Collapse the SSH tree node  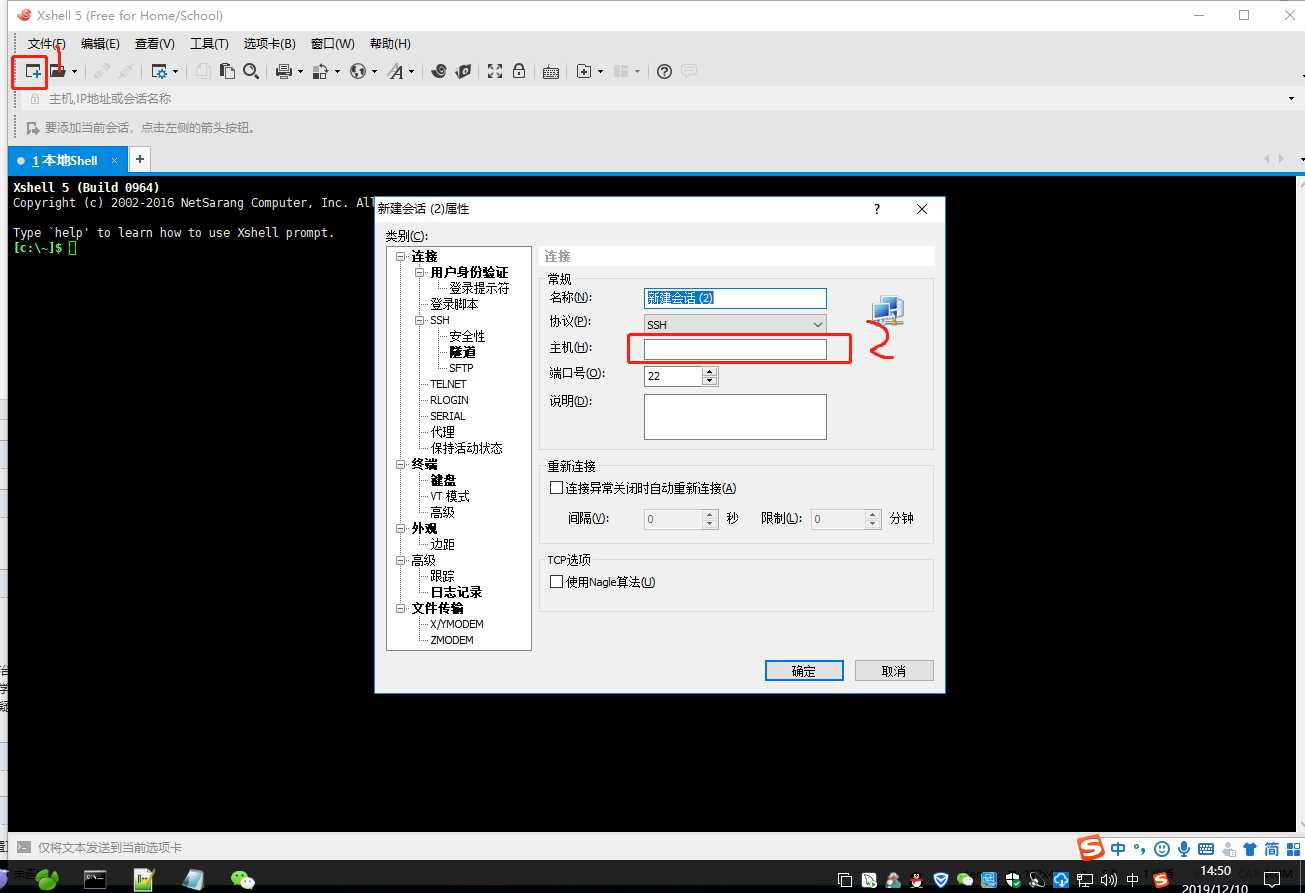pyautogui.click(x=421, y=321)
